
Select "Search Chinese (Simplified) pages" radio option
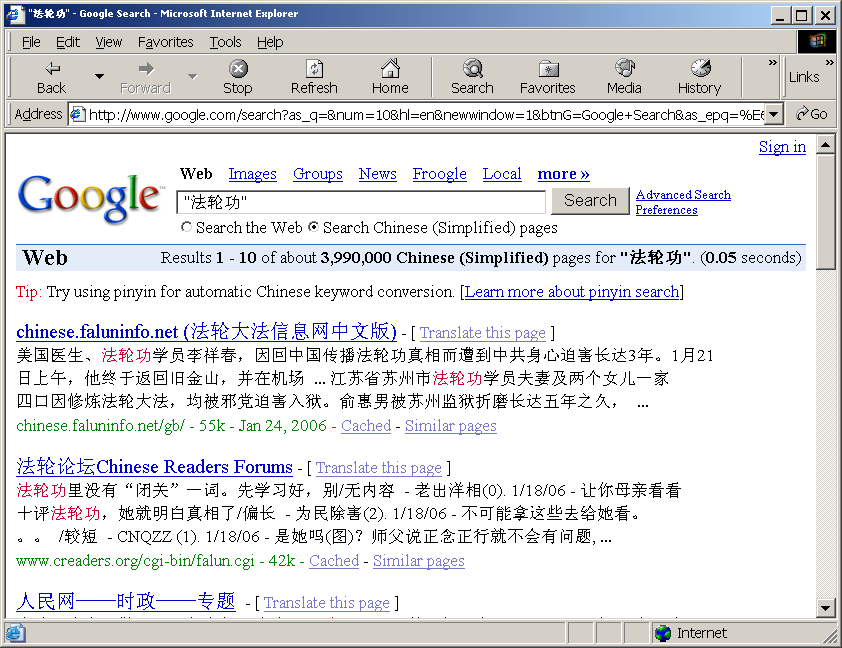coord(314,228)
